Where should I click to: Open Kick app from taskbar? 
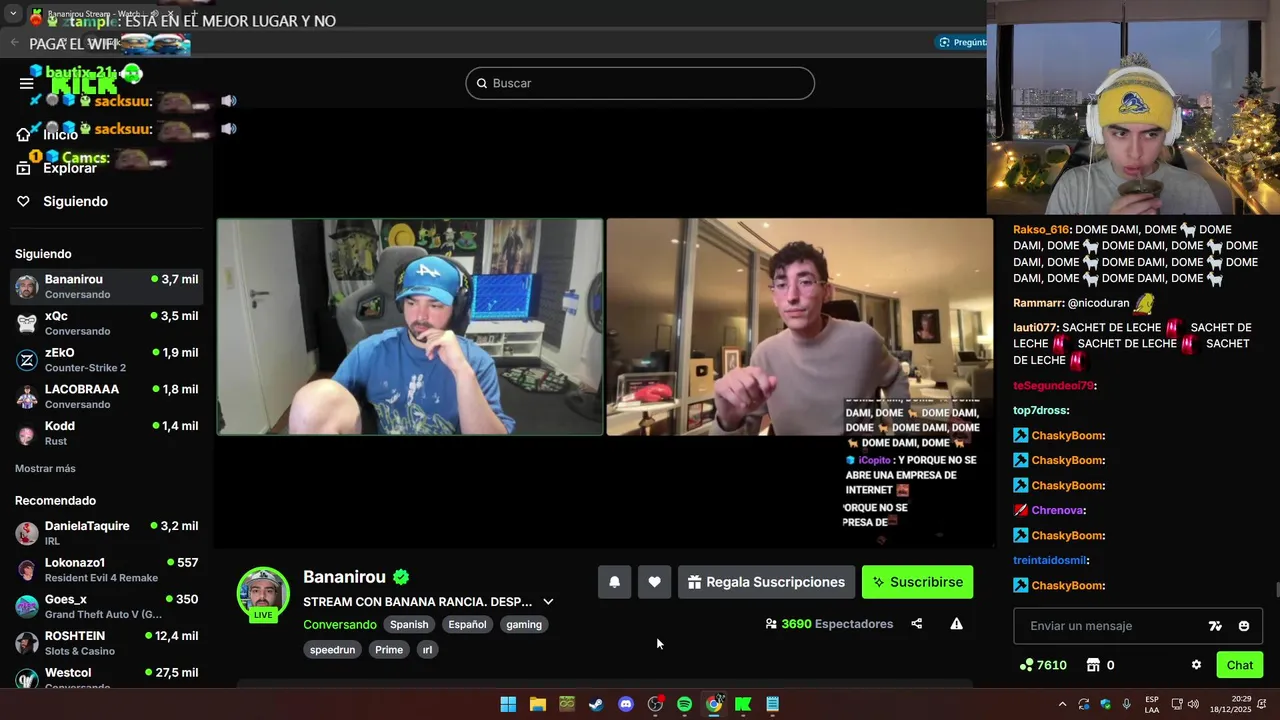[743, 704]
